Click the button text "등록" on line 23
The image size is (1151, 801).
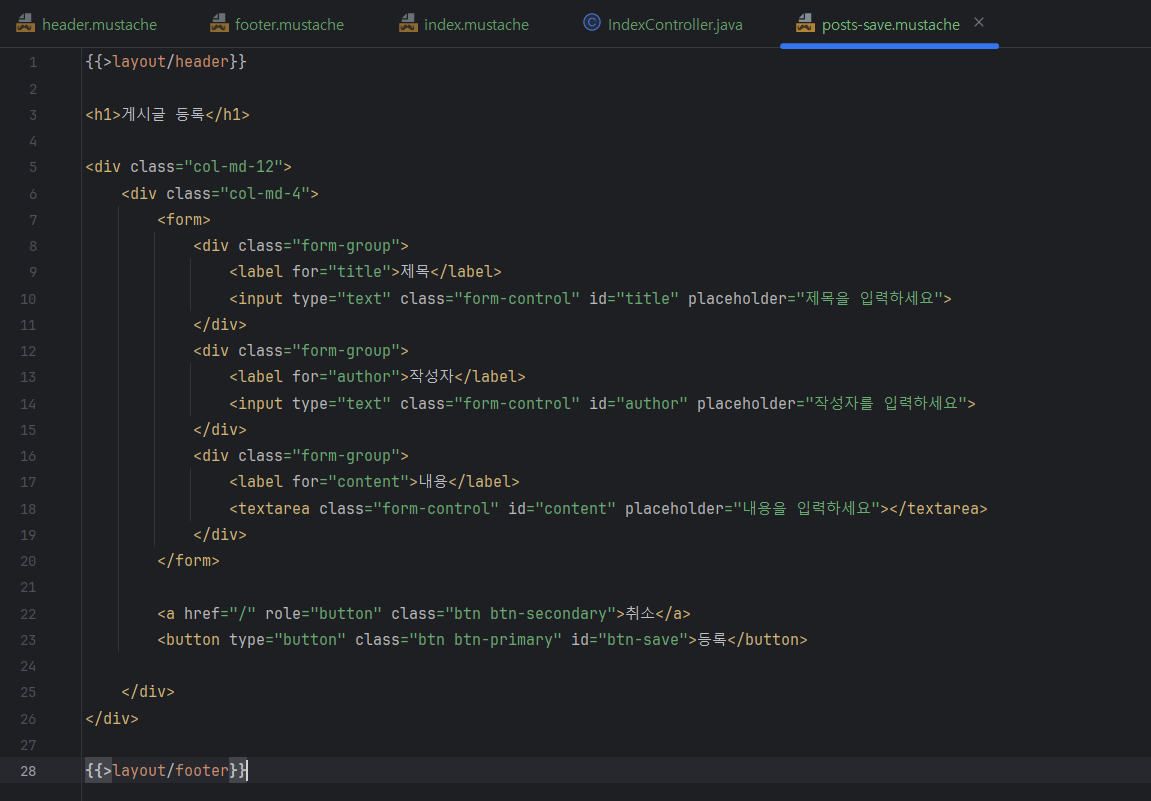pyautogui.click(x=712, y=639)
